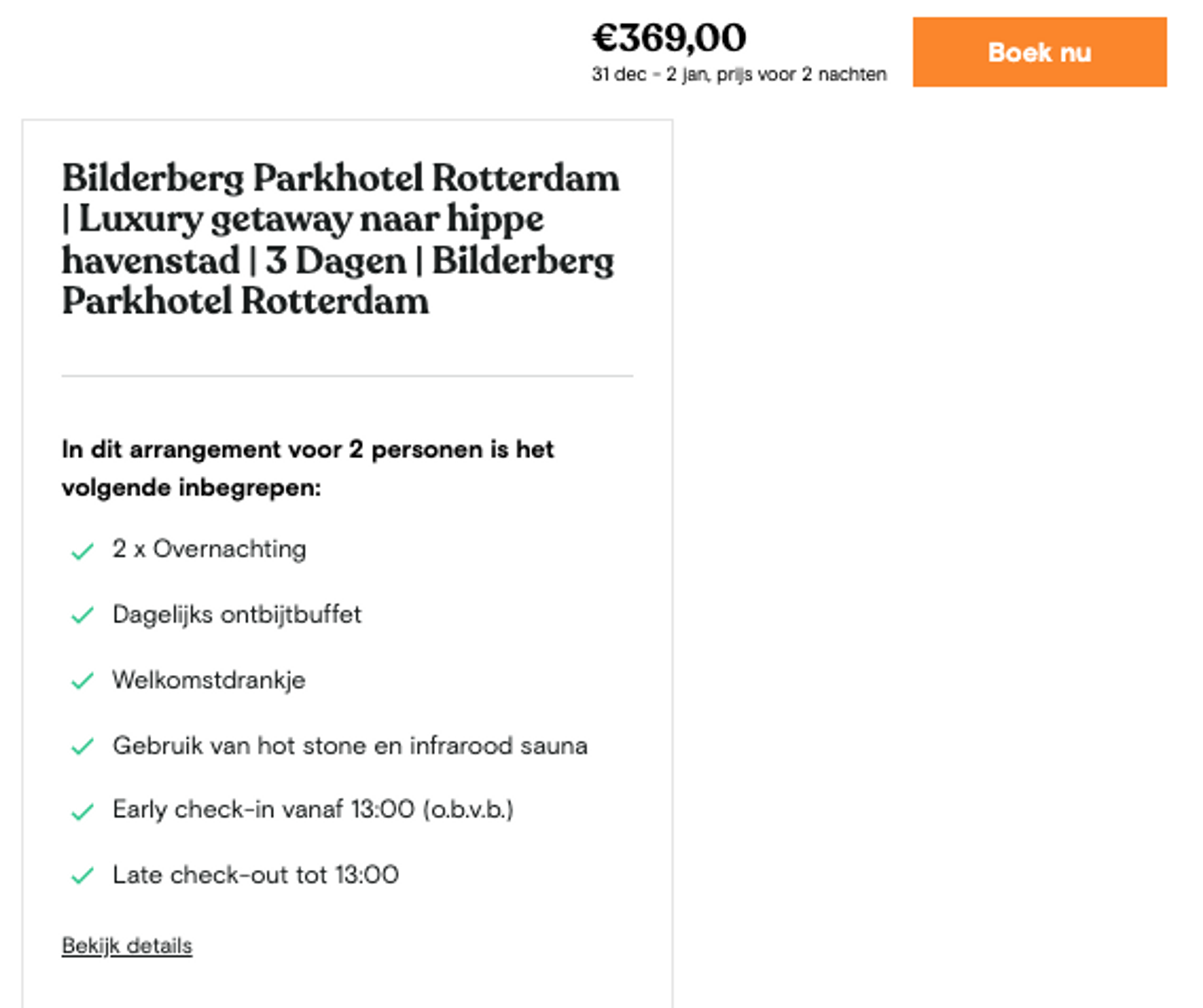Select the price €369,00
Screen dimensions: 1203x1008
[669, 38]
